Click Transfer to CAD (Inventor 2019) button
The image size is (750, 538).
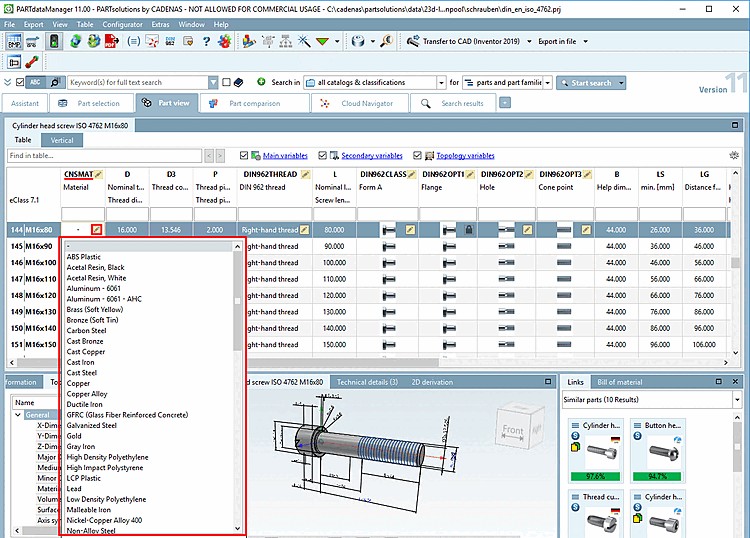click(x=467, y=42)
